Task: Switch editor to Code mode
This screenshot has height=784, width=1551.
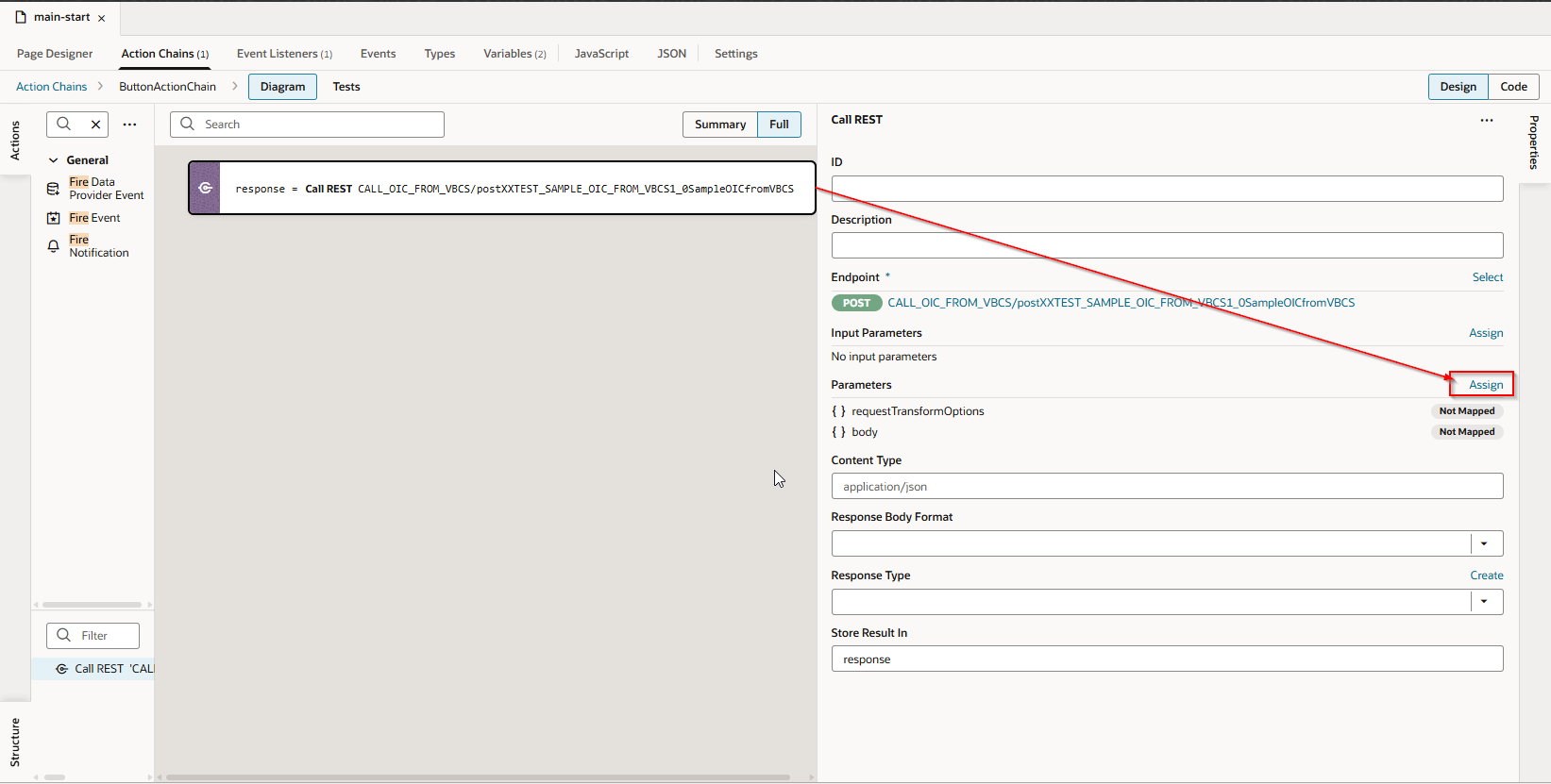Action: pyautogui.click(x=1513, y=87)
